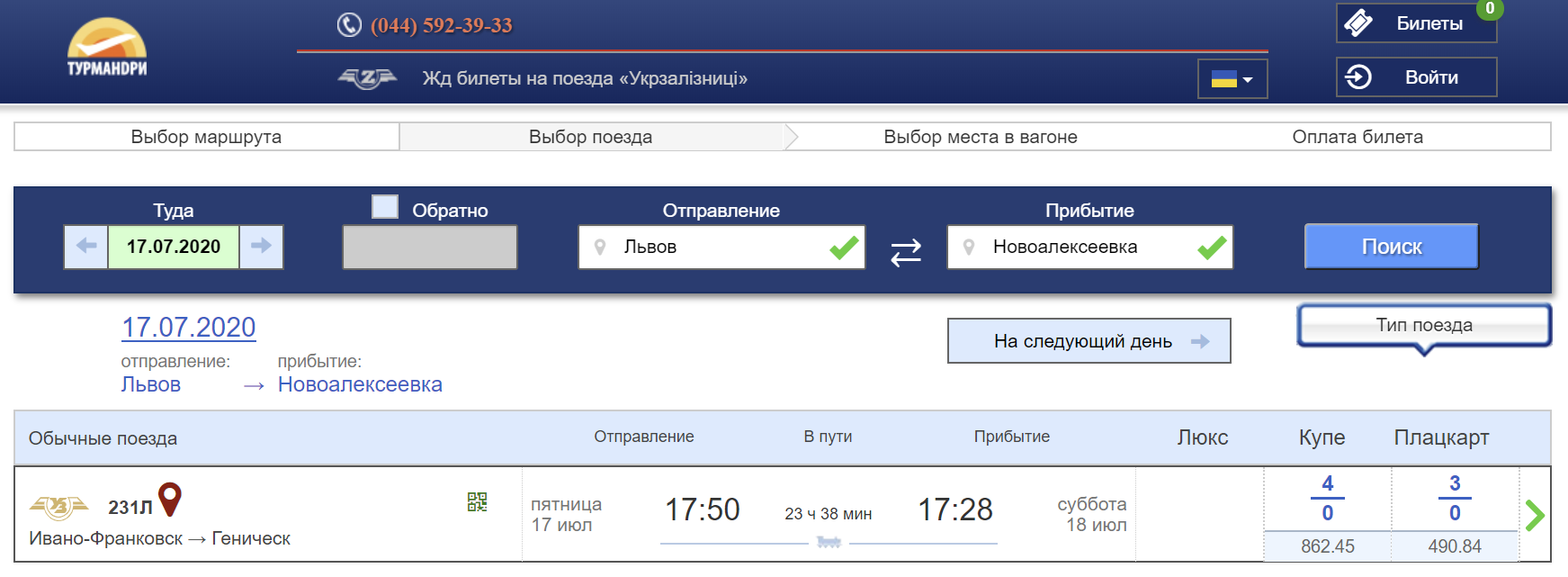
Task: Open the Туда date field 17.07.2020
Action: coord(174,247)
